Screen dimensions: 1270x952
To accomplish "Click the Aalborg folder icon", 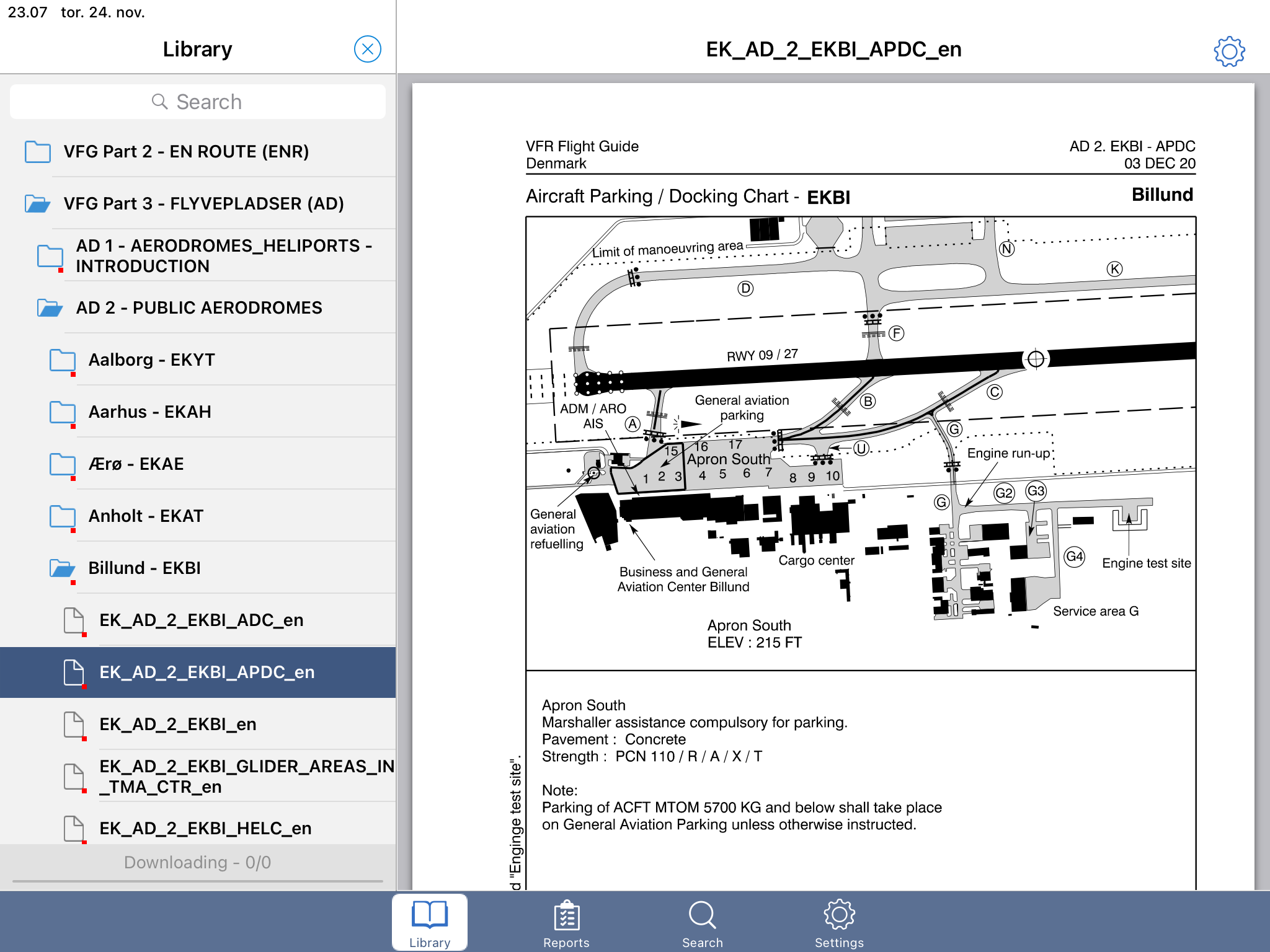I will tap(63, 360).
